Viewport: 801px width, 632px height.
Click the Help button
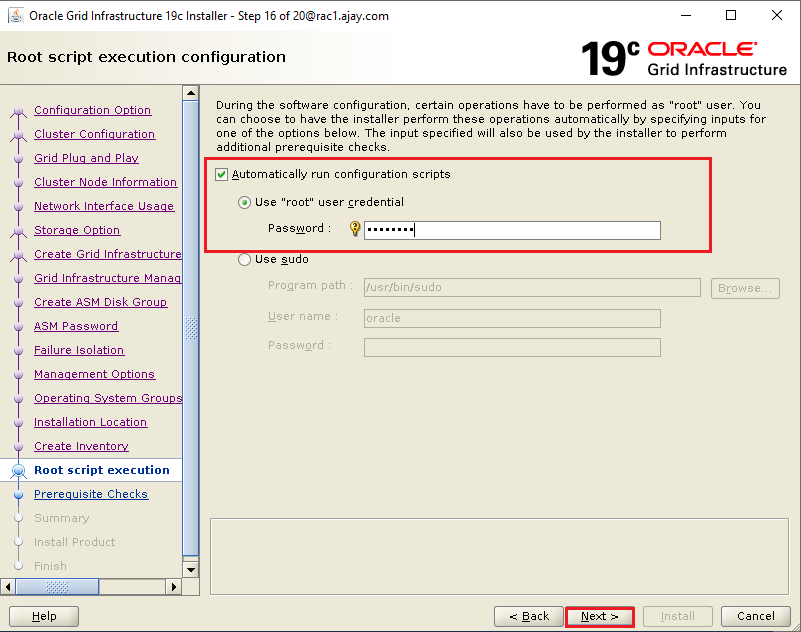click(x=44, y=616)
